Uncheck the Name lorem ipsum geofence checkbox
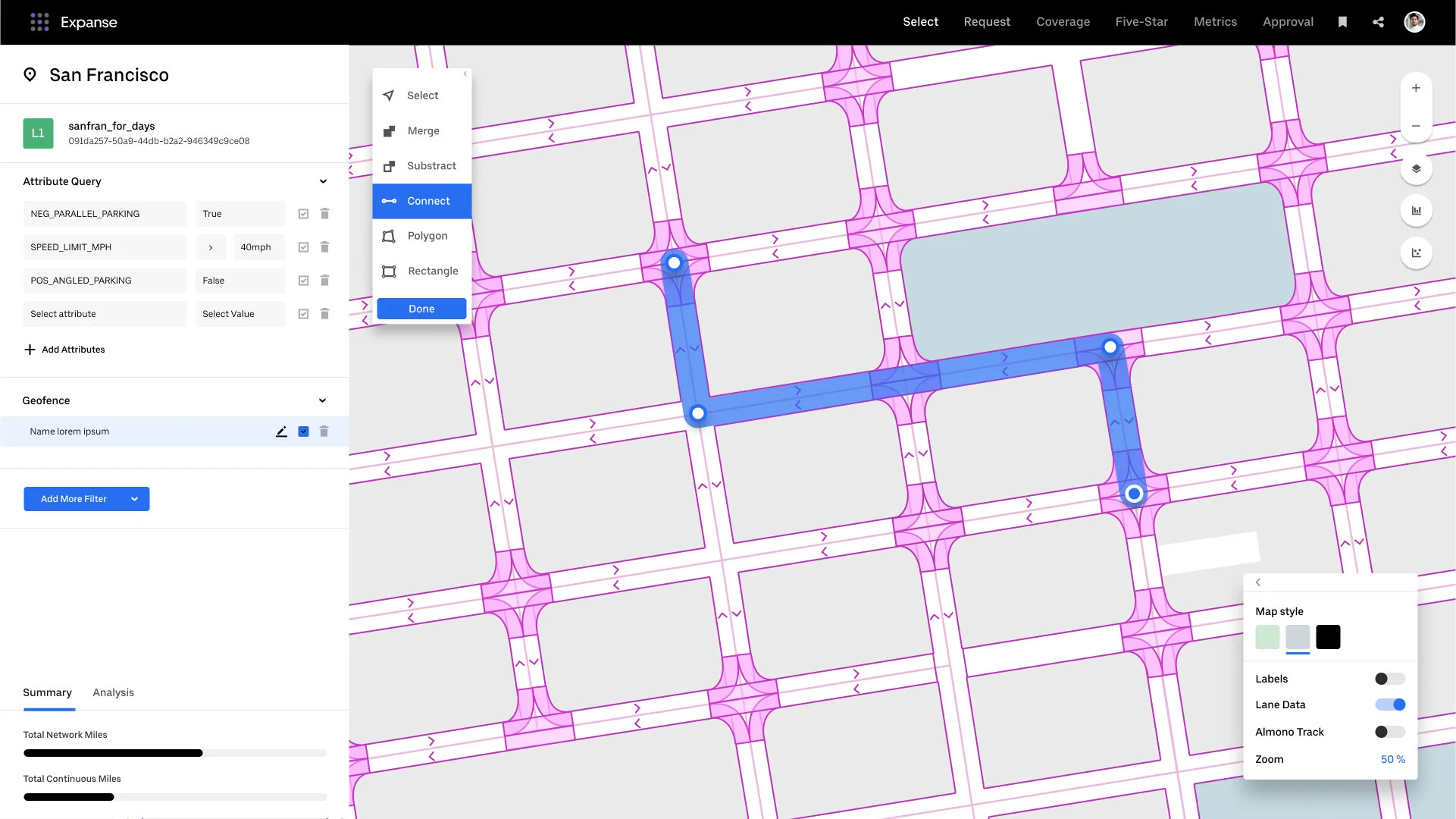 [303, 431]
